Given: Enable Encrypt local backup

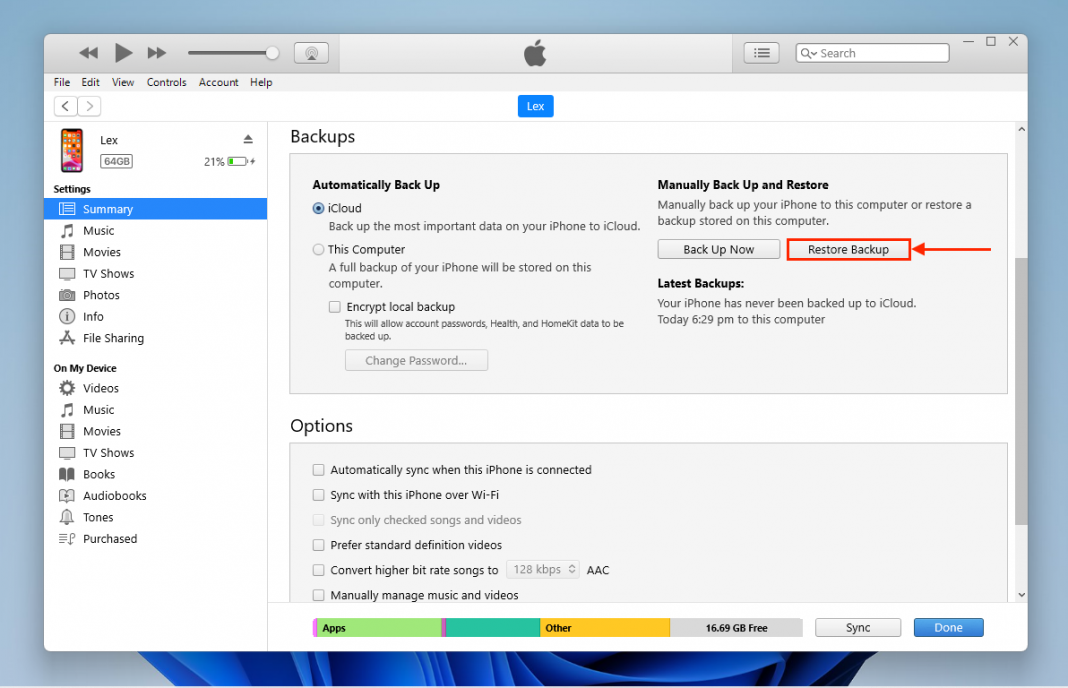Looking at the screenshot, I should click(334, 306).
